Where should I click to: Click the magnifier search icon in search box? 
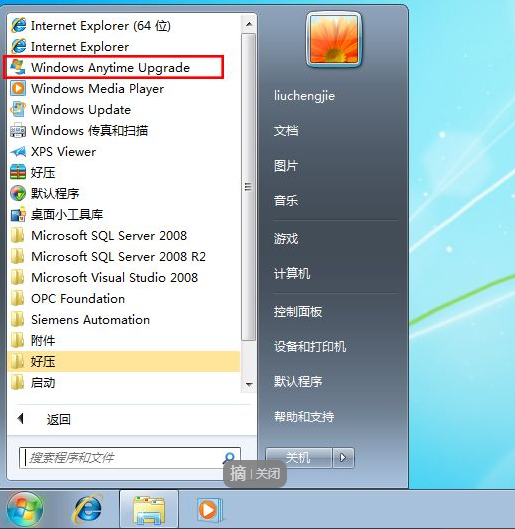pyautogui.click(x=229, y=458)
